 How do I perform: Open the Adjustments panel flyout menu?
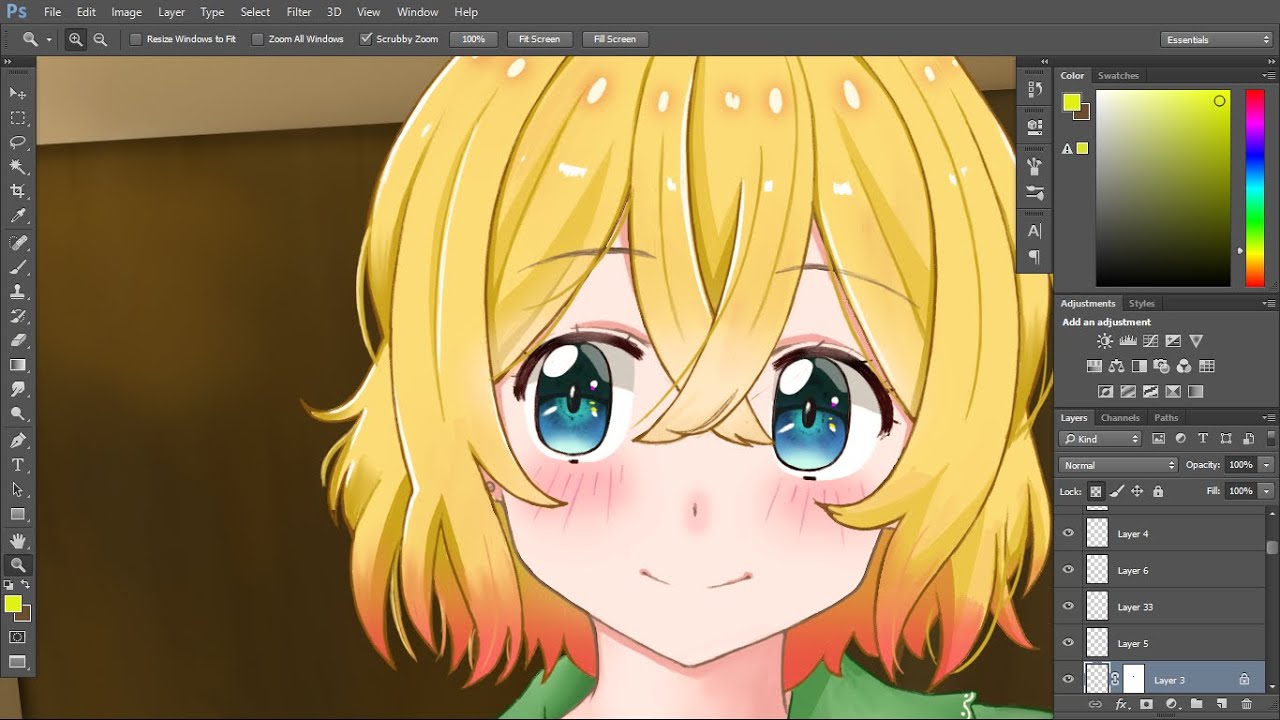coord(1269,303)
